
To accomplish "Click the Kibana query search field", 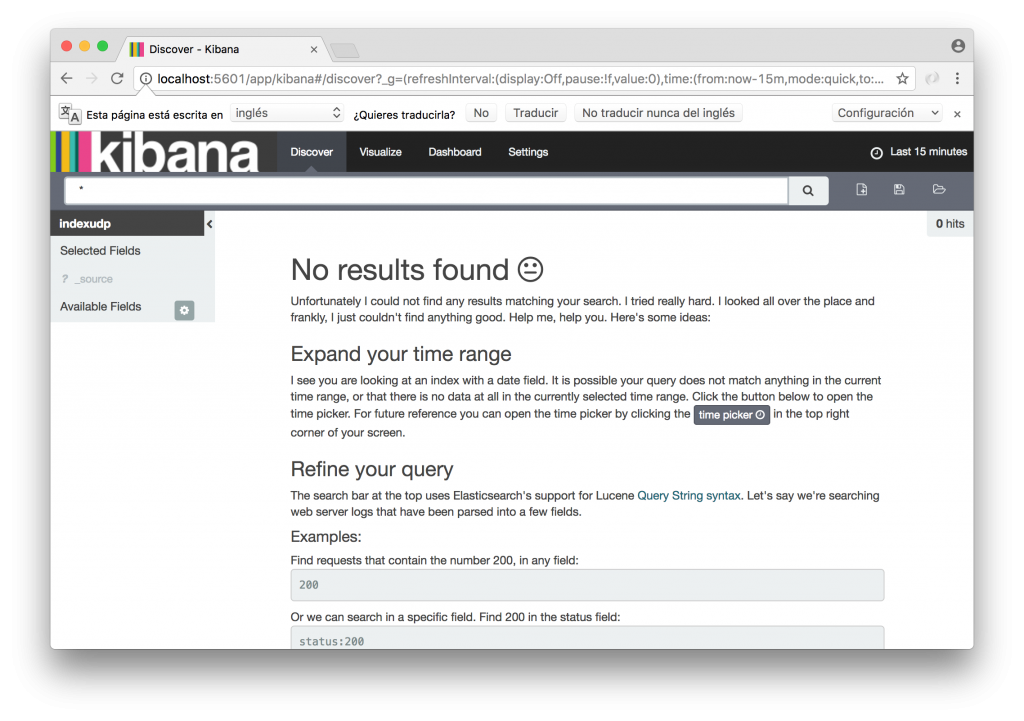I will click(426, 191).
